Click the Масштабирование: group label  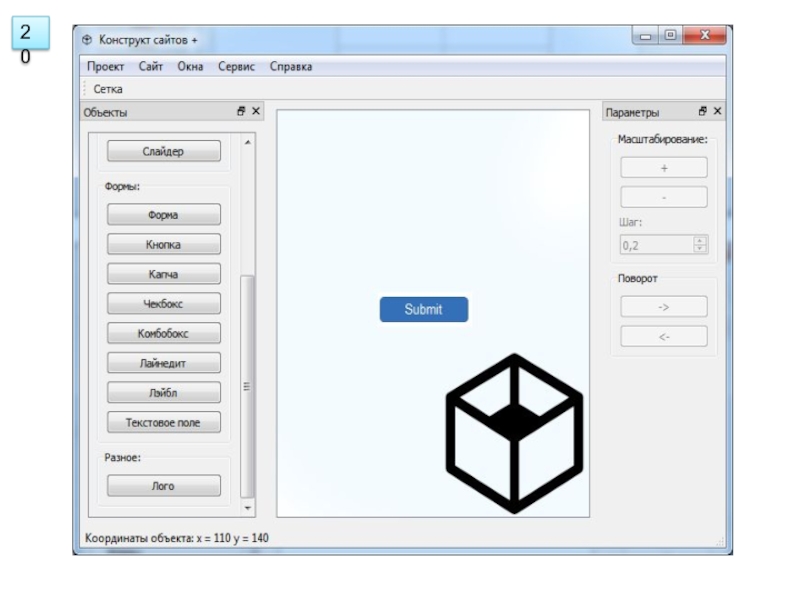pyautogui.click(x=662, y=139)
